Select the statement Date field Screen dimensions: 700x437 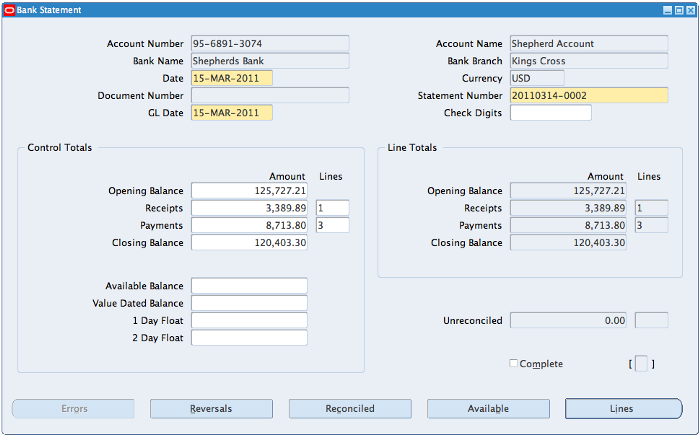[232, 78]
